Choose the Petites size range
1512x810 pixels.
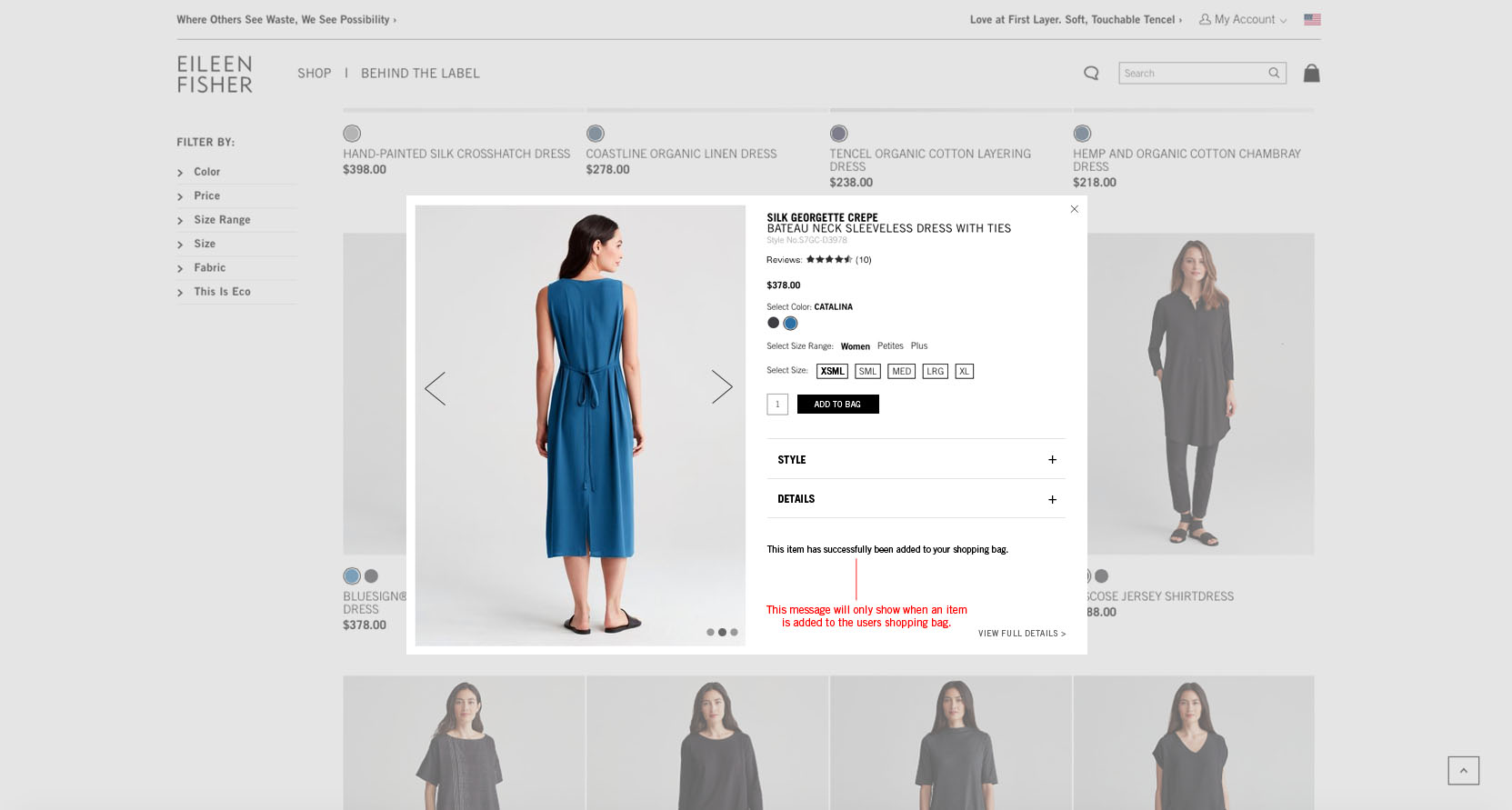pyautogui.click(x=890, y=345)
